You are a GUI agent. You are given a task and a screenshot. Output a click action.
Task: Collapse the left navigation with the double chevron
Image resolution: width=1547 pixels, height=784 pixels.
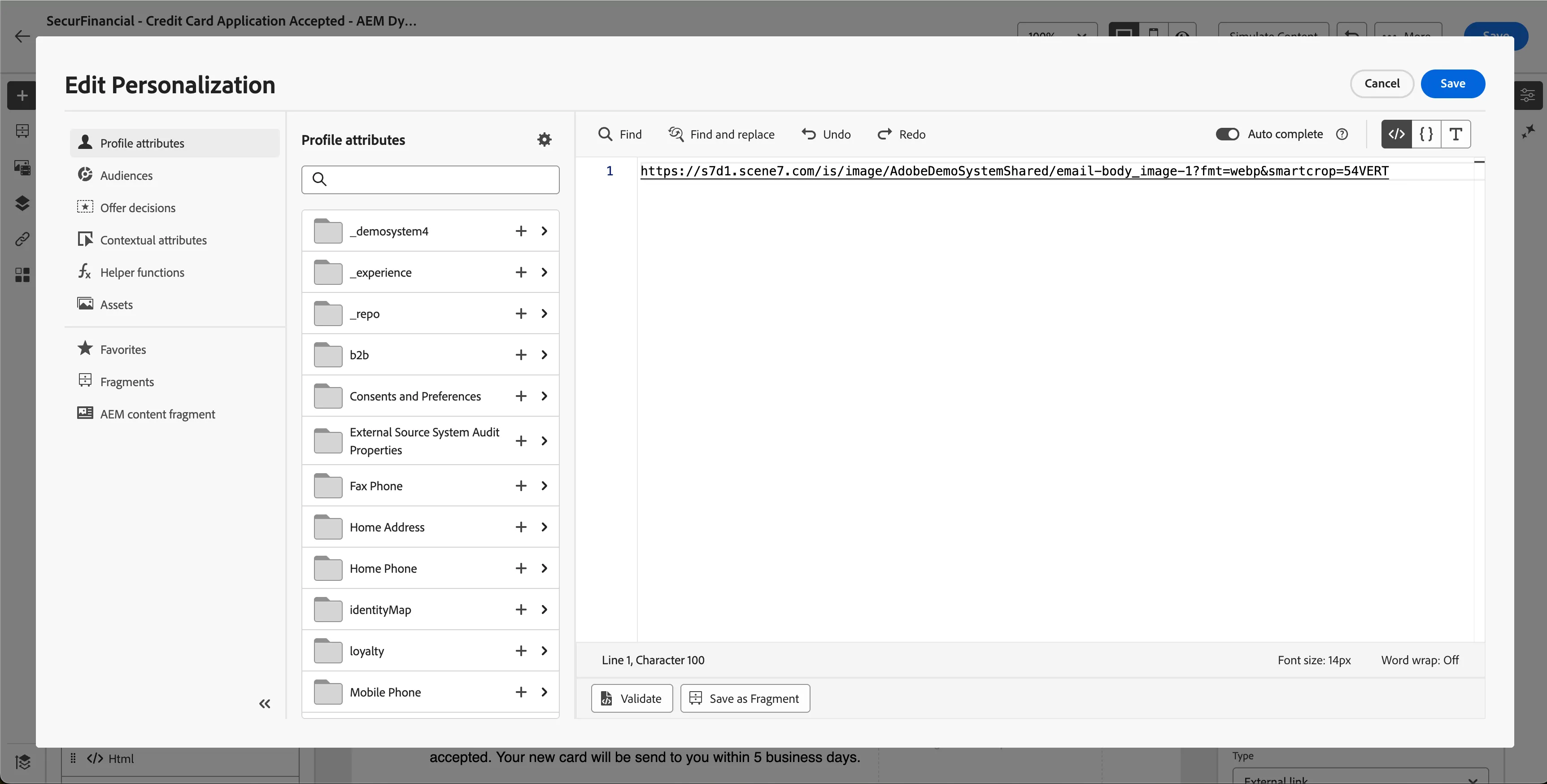pyautogui.click(x=265, y=704)
